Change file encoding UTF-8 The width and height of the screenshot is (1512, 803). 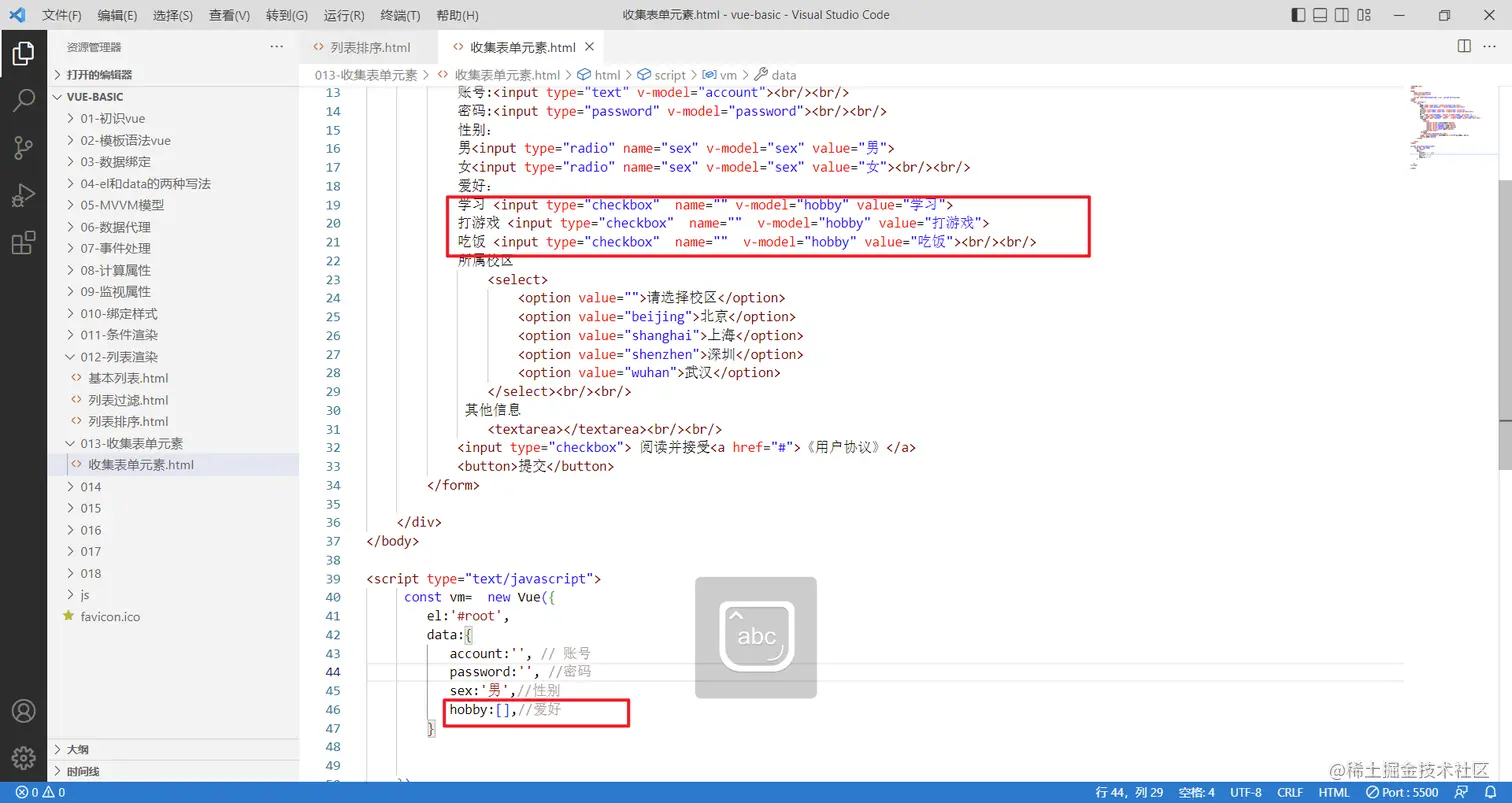point(1246,792)
